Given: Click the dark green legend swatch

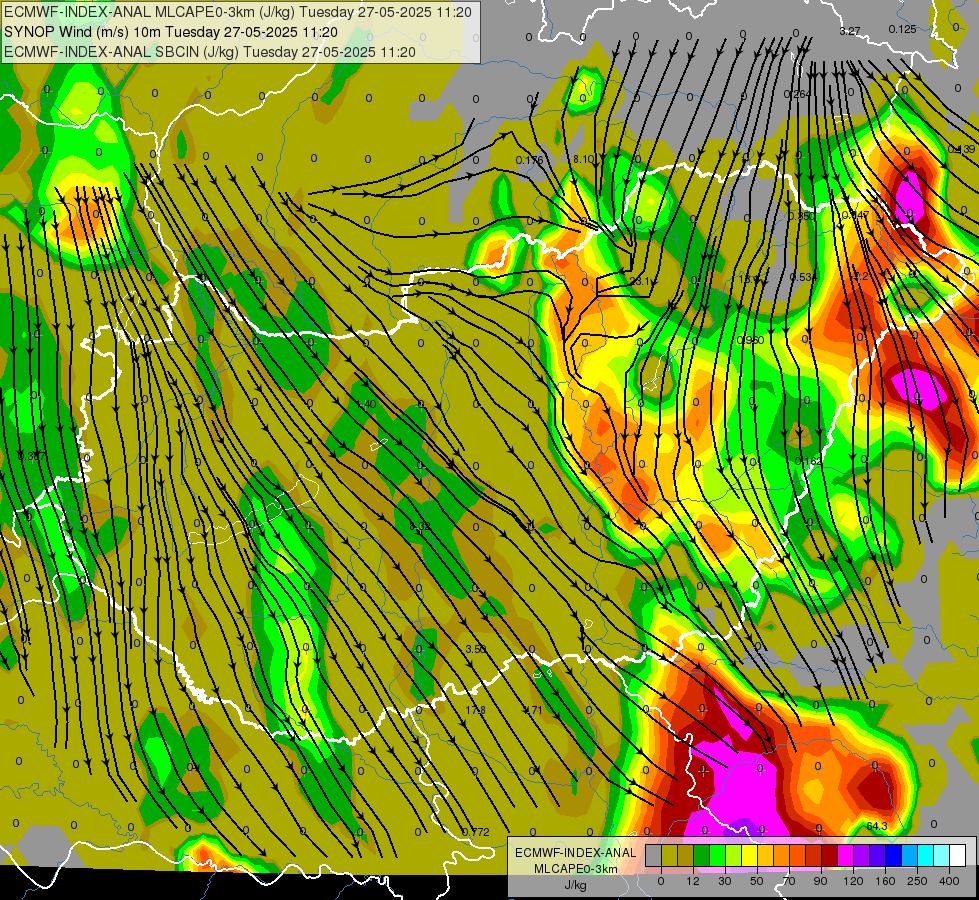Looking at the screenshot, I should tap(702, 855).
